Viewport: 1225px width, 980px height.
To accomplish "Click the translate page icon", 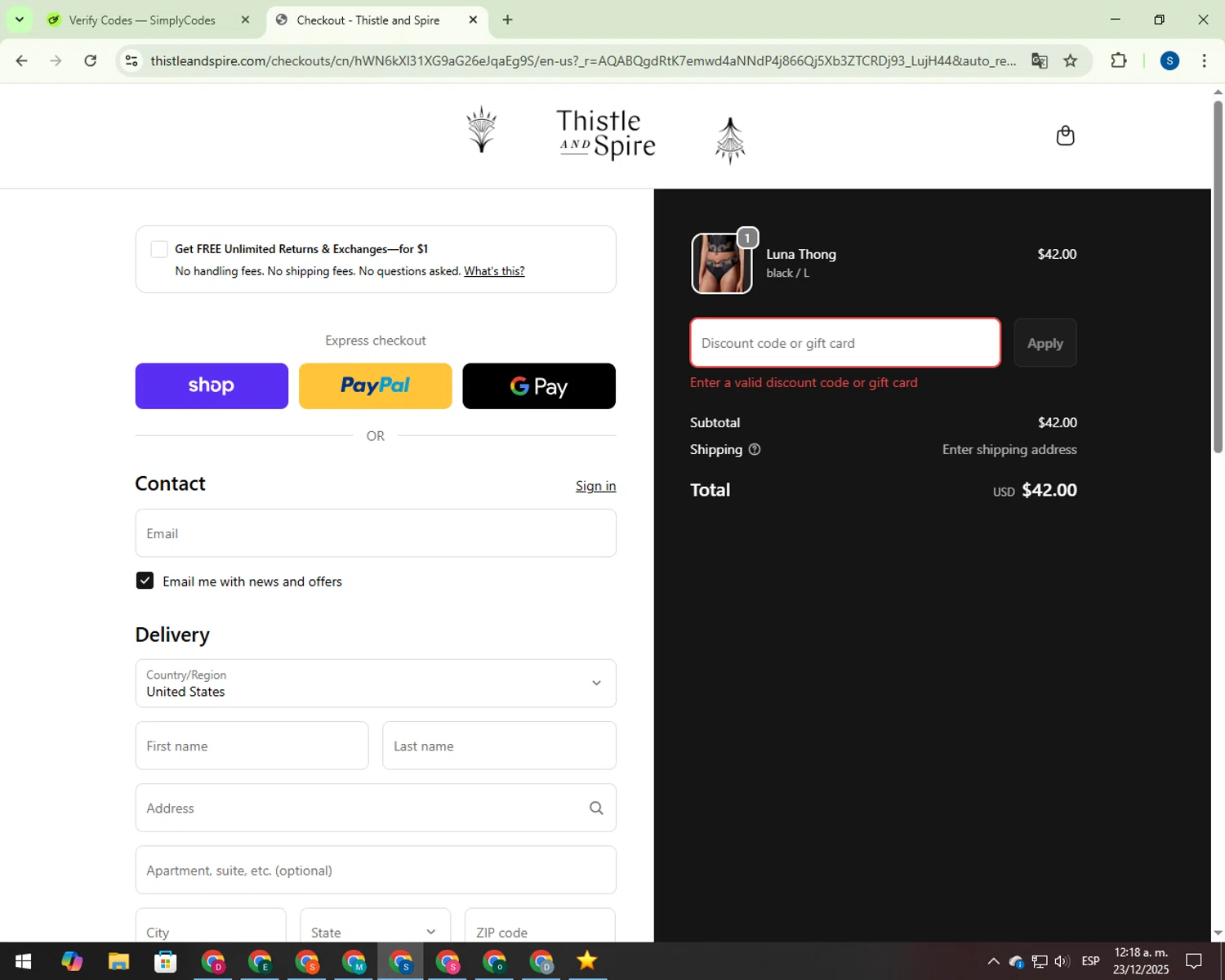I will tap(1039, 60).
